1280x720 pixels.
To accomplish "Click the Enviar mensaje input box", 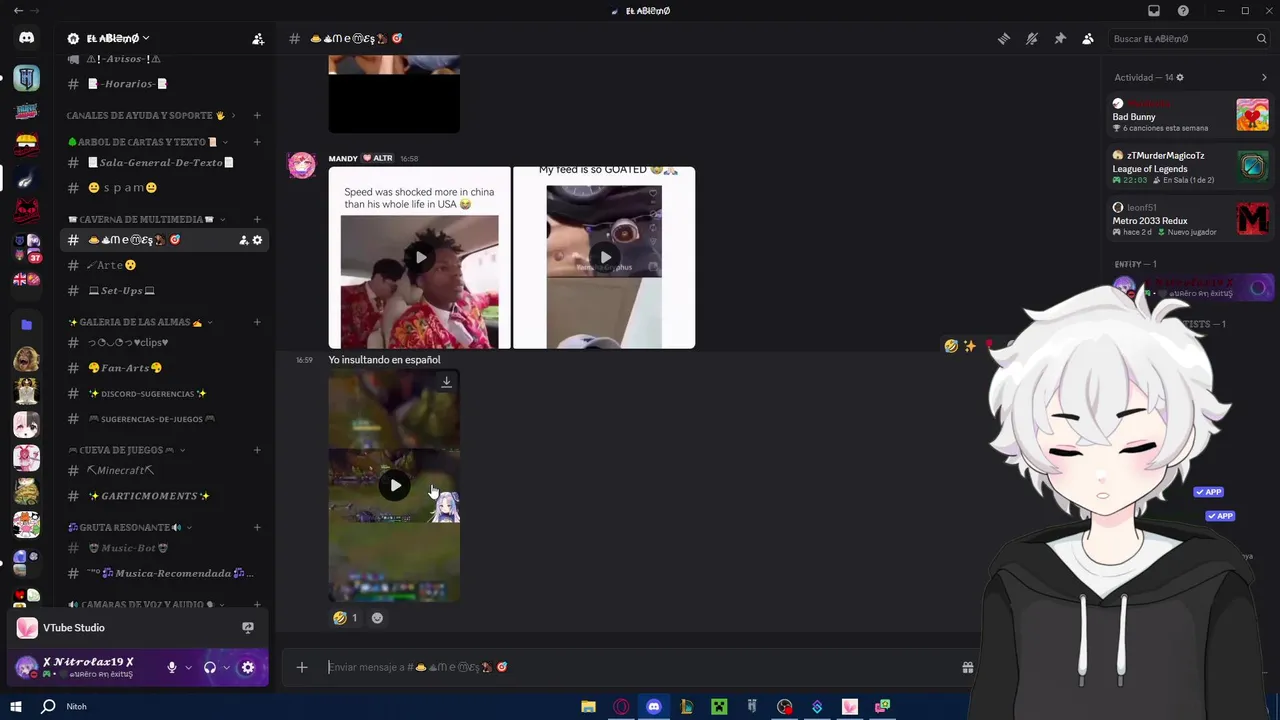I will pos(640,667).
